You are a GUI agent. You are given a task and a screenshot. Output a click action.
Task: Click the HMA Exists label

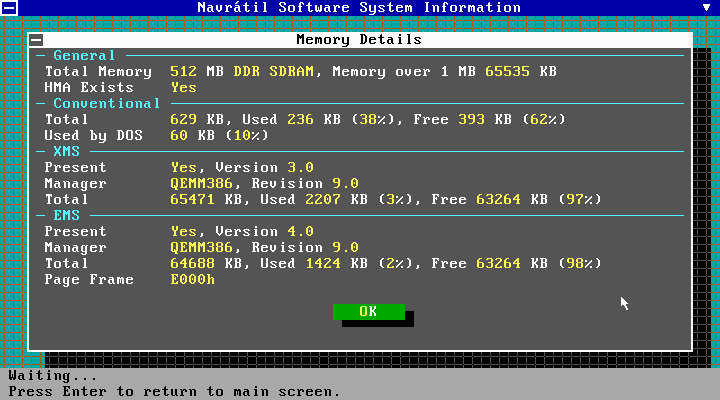[89, 88]
